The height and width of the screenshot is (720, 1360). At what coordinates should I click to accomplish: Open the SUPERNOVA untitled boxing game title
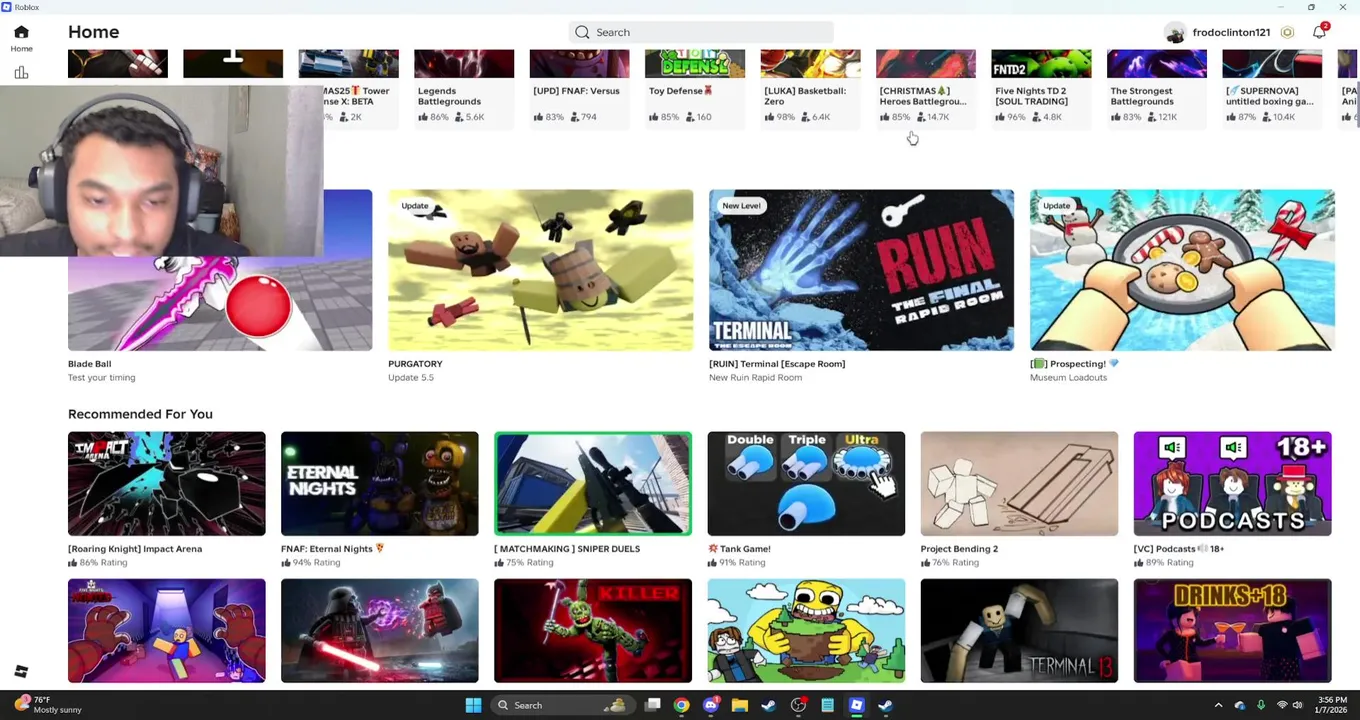1270,96
